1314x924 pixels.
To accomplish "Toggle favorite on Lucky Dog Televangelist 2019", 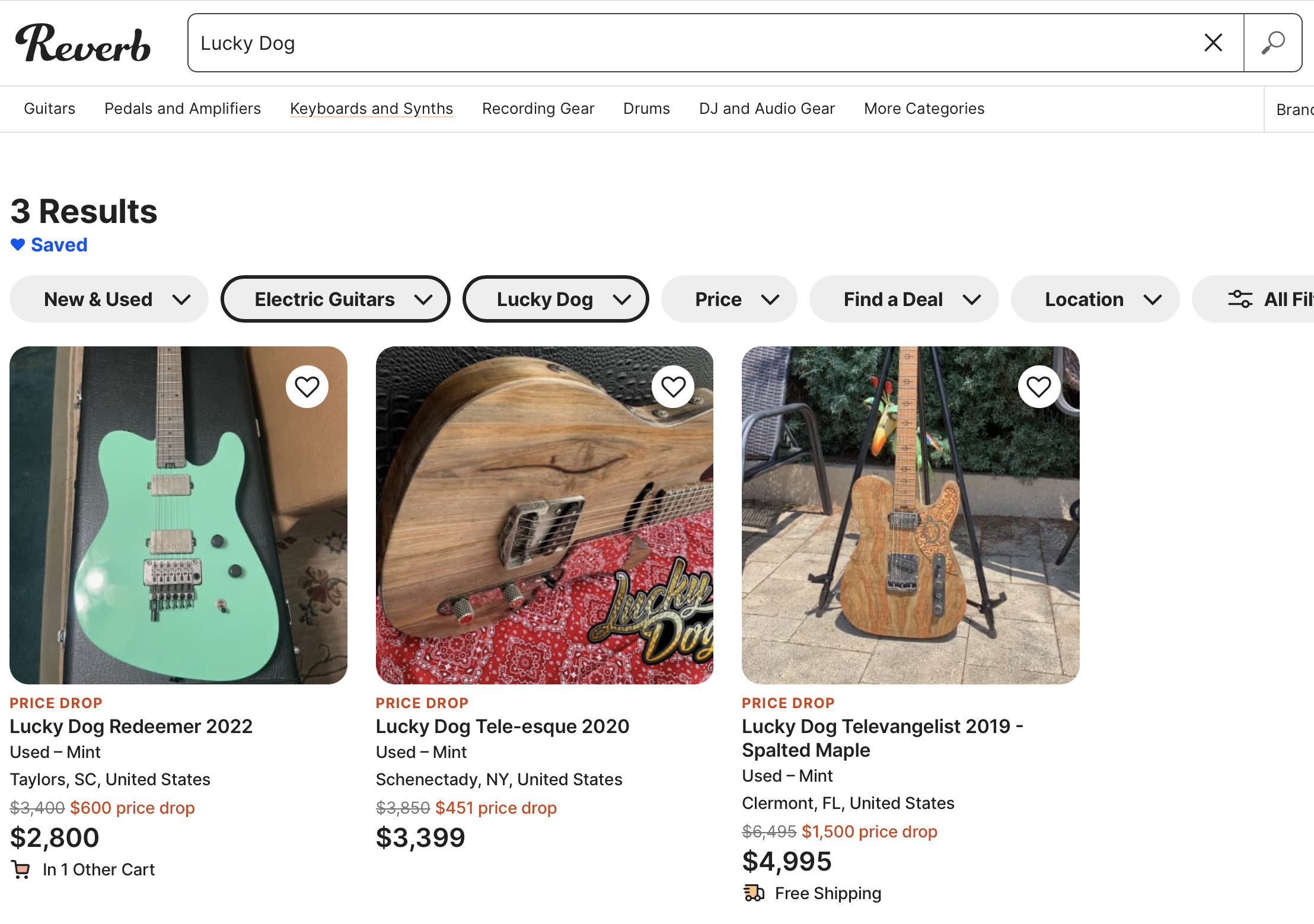I will 1039,387.
